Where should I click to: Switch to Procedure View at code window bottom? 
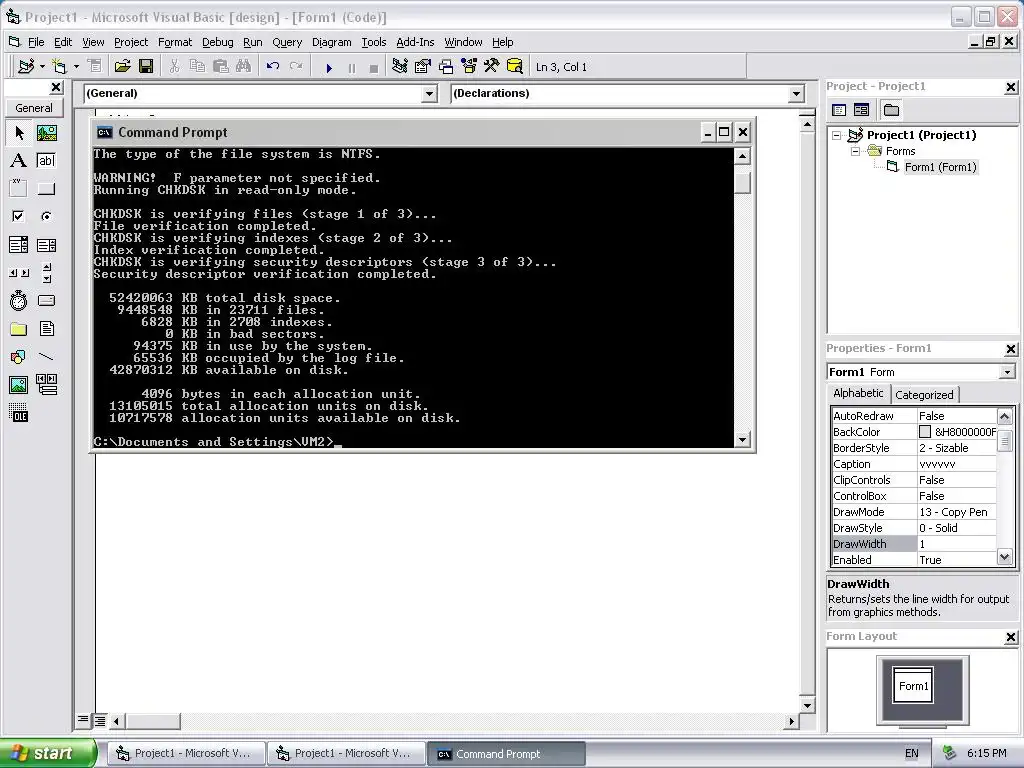(x=83, y=720)
